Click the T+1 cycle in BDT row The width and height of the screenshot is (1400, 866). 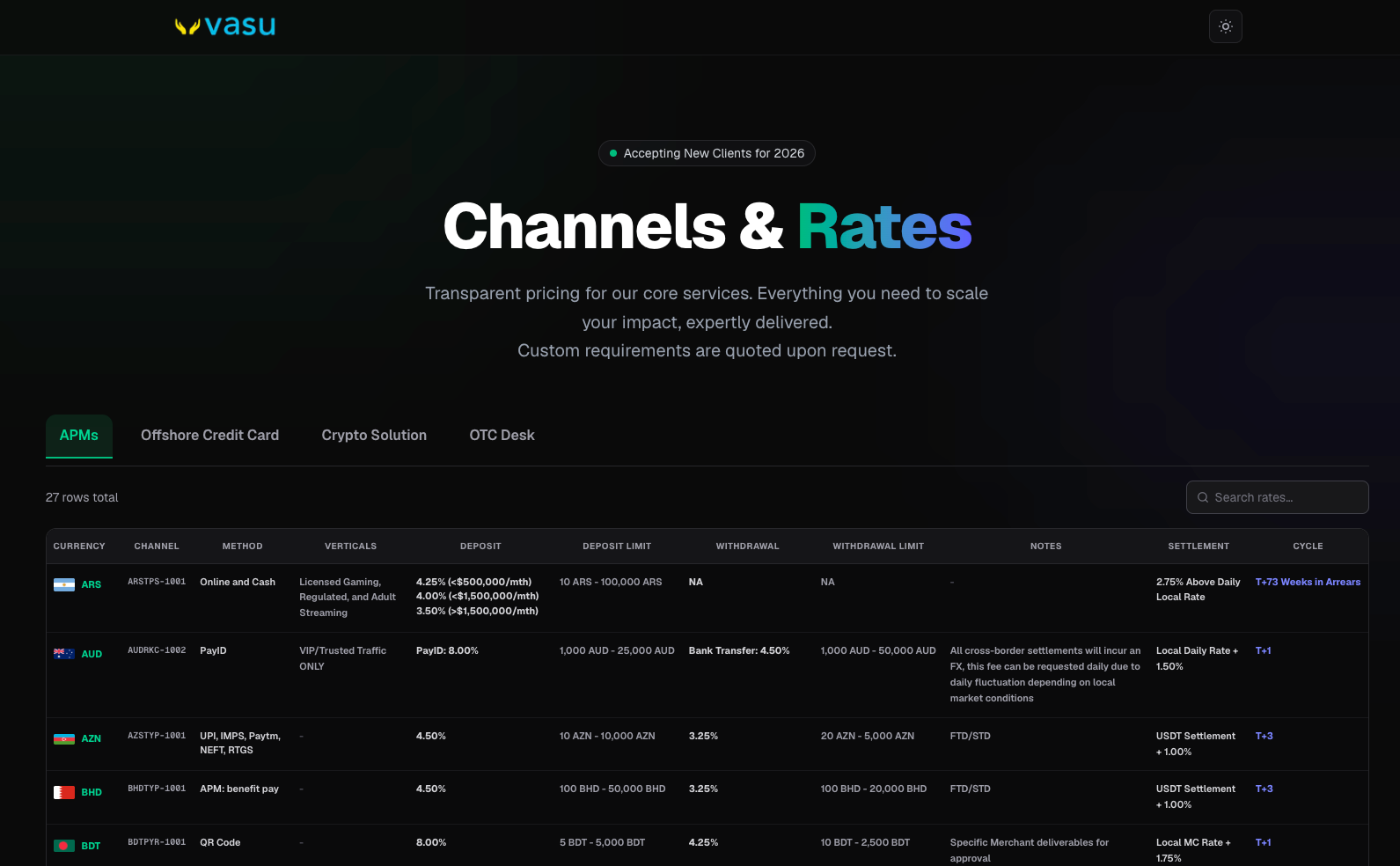click(x=1263, y=842)
